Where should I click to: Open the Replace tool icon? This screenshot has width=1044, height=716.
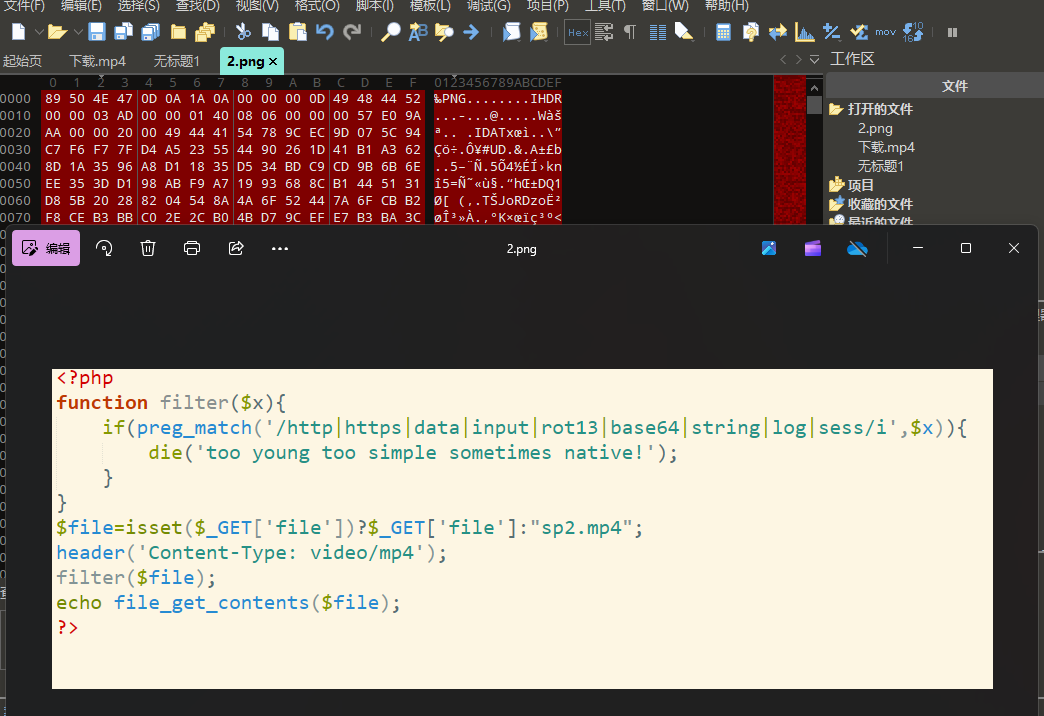click(417, 31)
